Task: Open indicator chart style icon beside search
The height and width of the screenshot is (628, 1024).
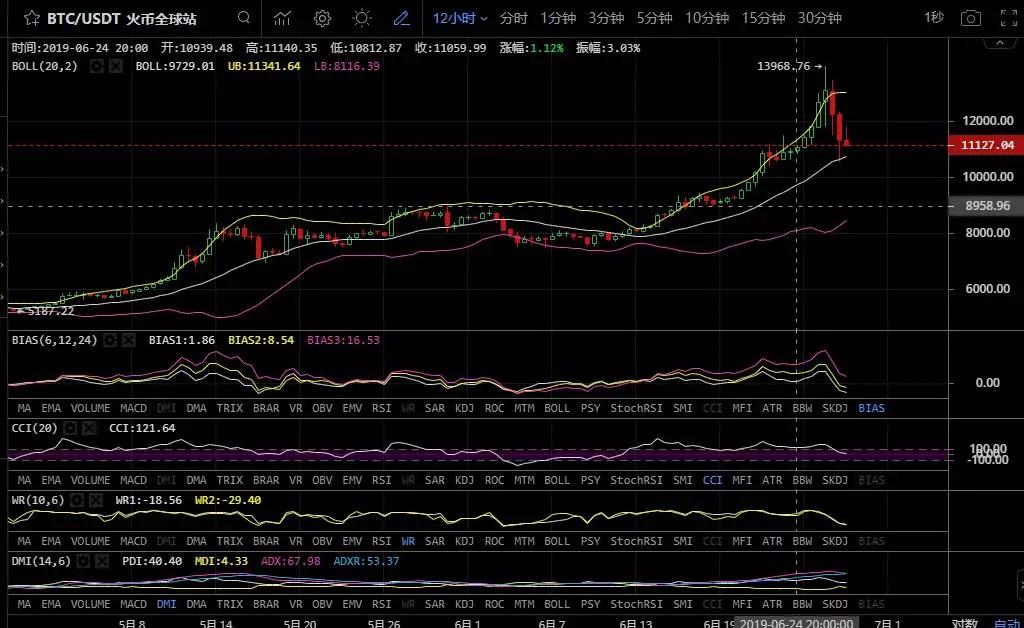Action: pyautogui.click(x=282, y=17)
